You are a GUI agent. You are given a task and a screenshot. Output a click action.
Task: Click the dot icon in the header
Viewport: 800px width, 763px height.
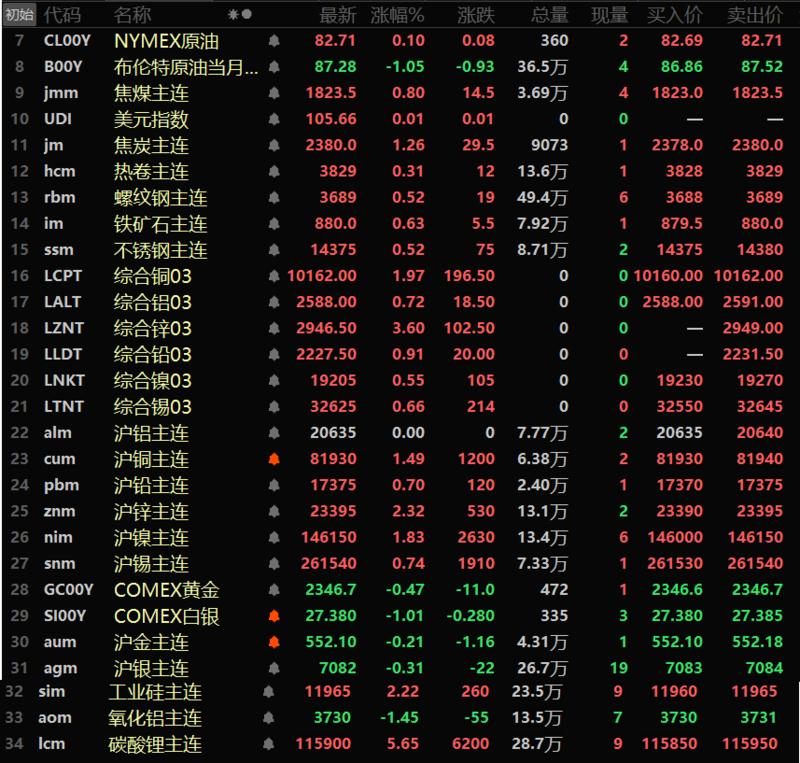pos(246,14)
